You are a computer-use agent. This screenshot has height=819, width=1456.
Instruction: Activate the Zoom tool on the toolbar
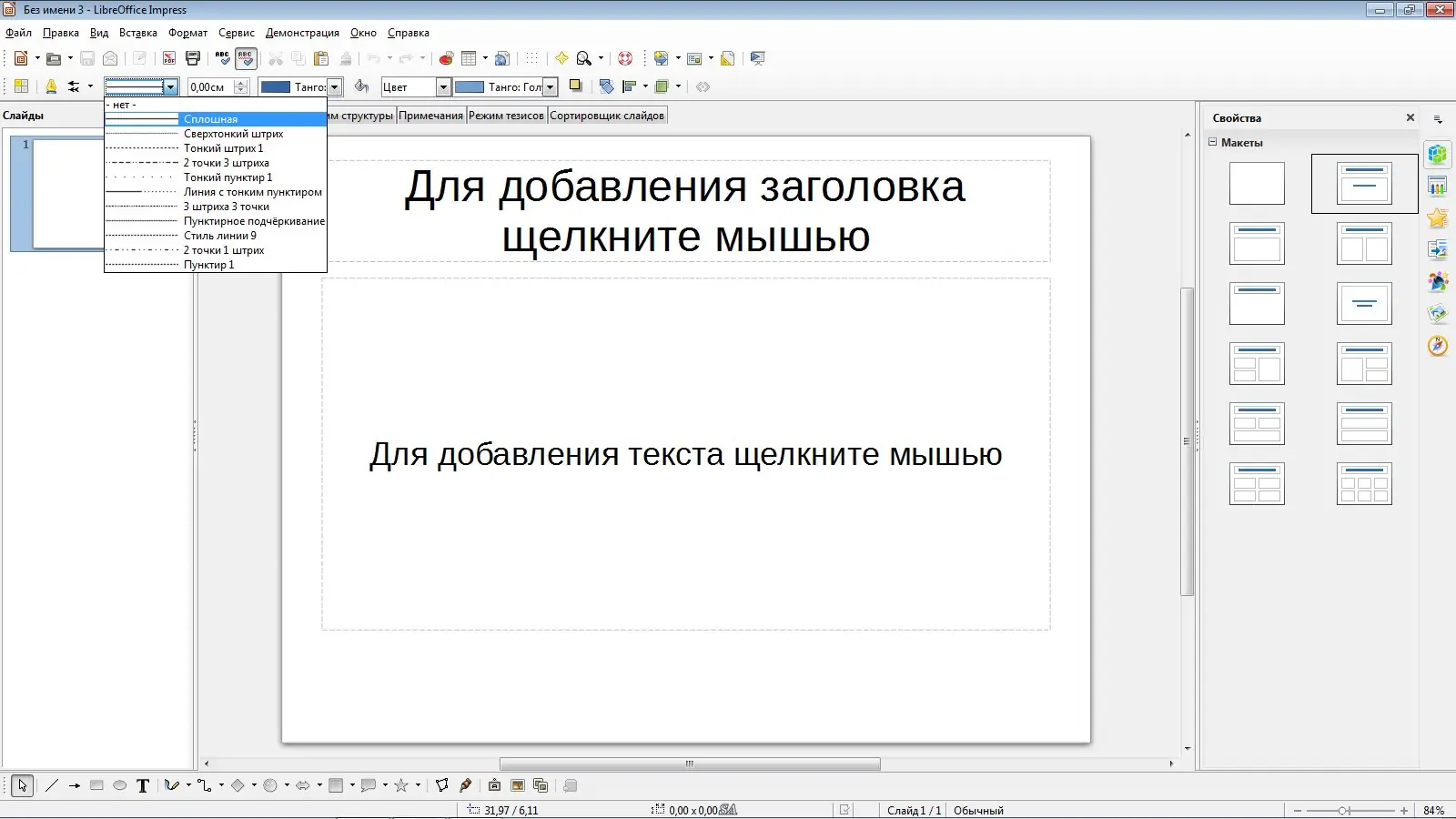[583, 58]
